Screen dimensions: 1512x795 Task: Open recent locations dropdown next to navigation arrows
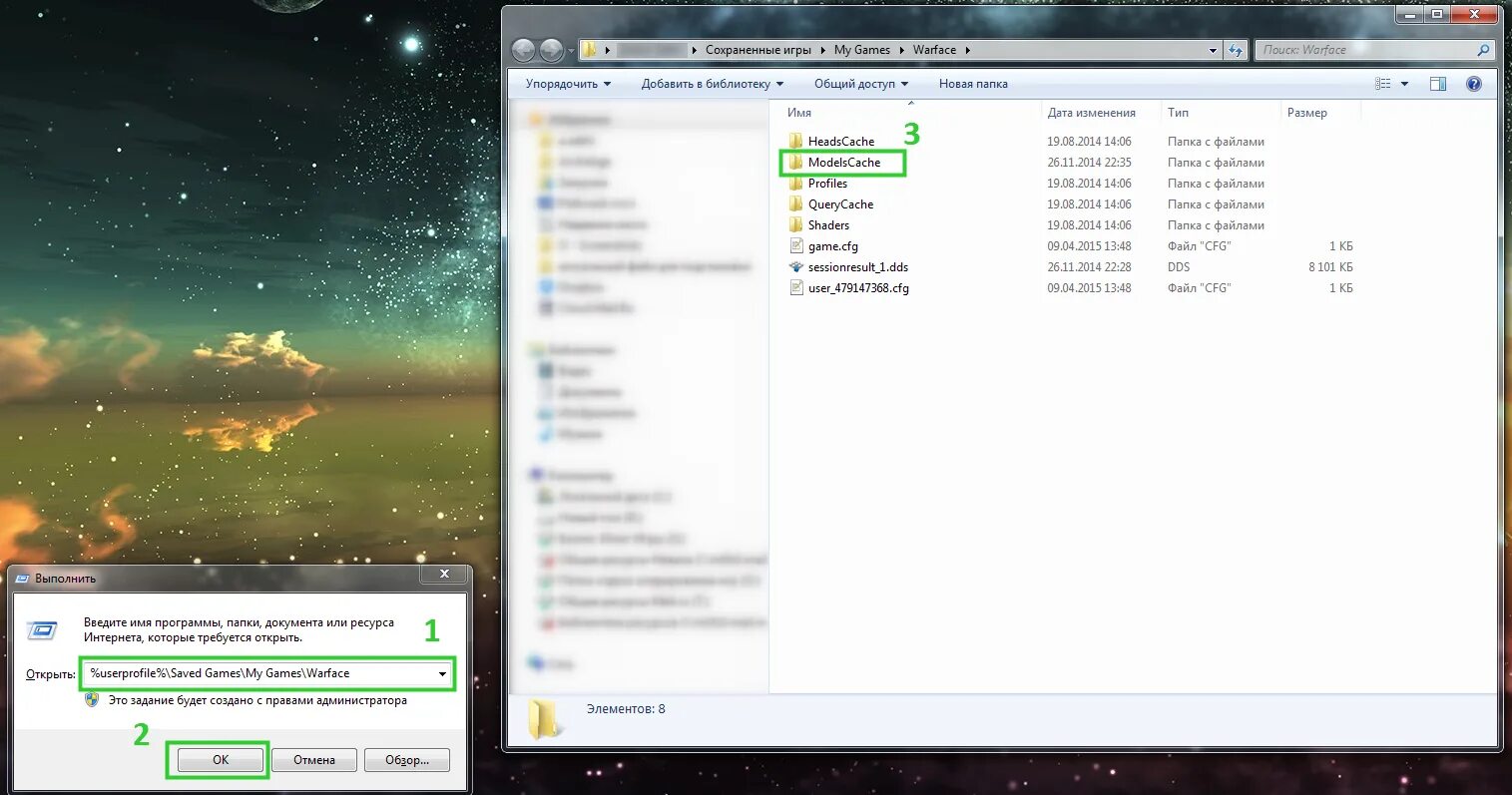tap(571, 50)
